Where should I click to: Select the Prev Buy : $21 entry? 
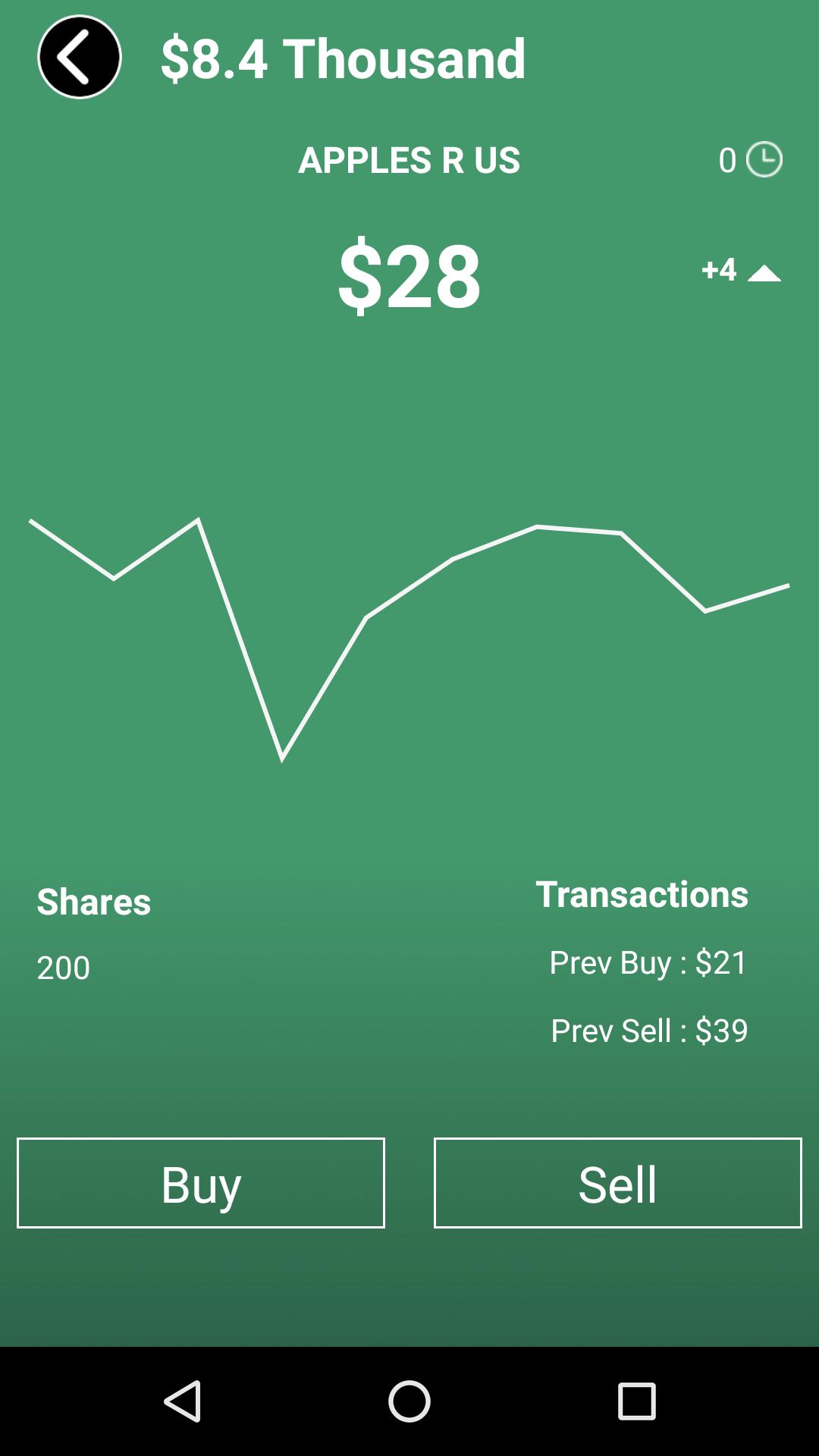pos(648,962)
